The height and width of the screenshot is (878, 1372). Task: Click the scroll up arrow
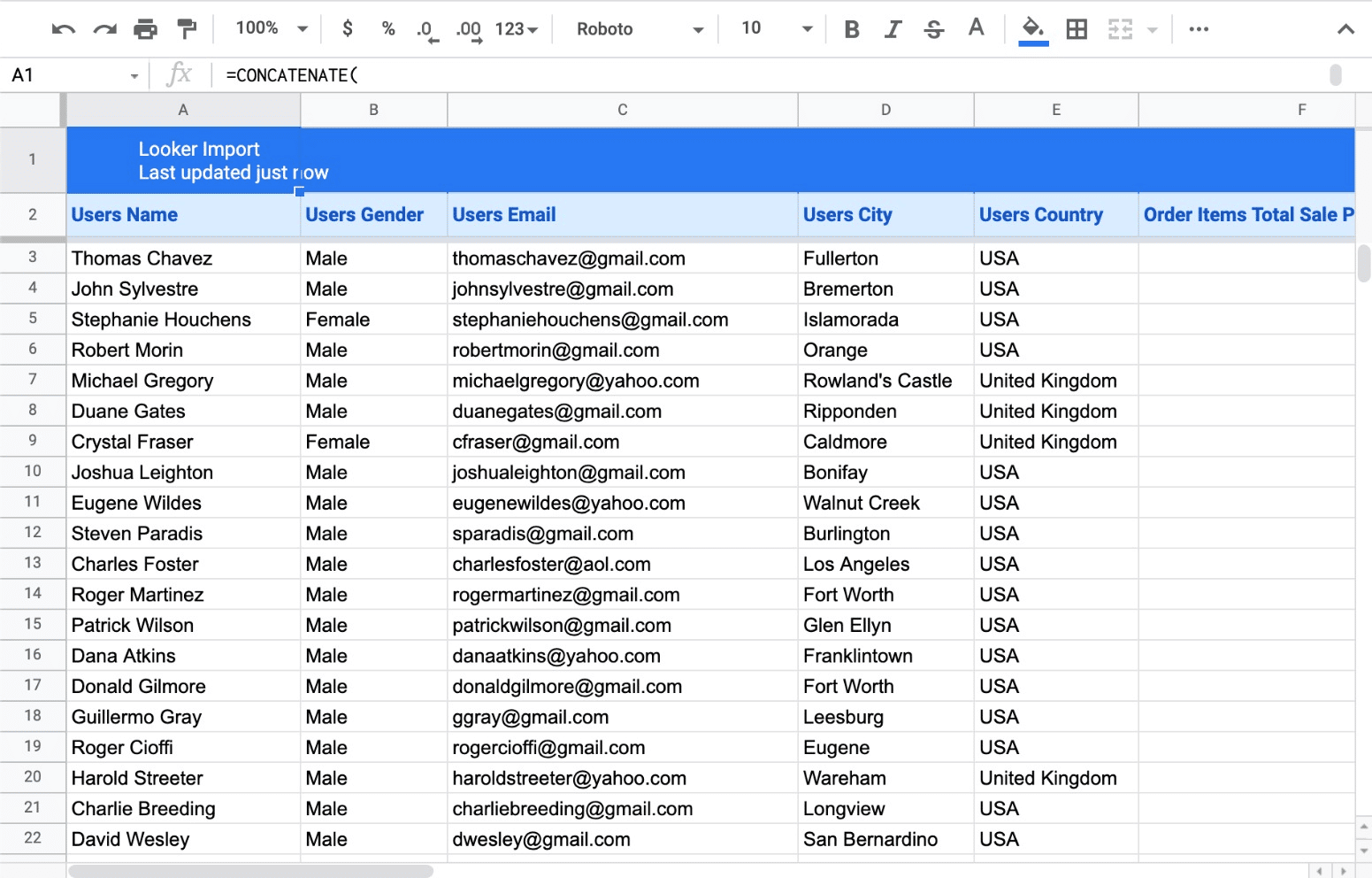click(x=1364, y=827)
